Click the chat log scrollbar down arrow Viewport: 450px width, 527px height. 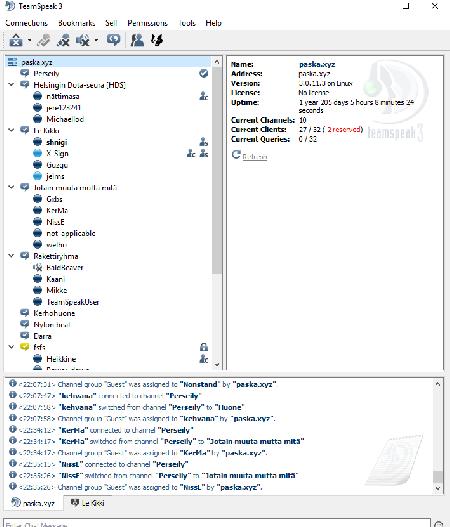click(438, 488)
